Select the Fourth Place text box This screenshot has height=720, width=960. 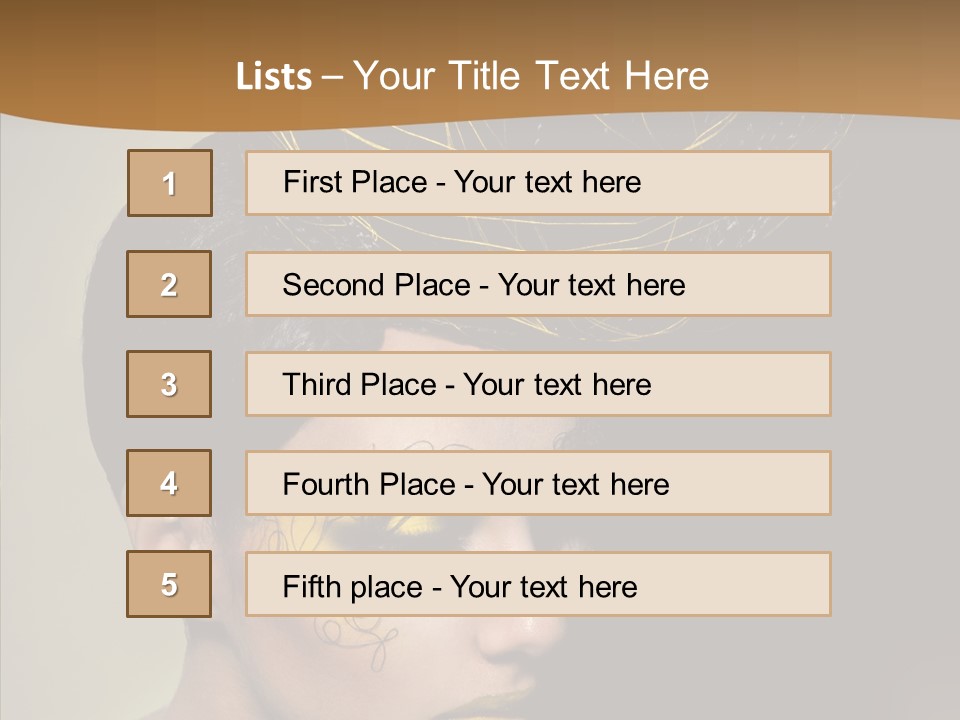click(x=538, y=484)
